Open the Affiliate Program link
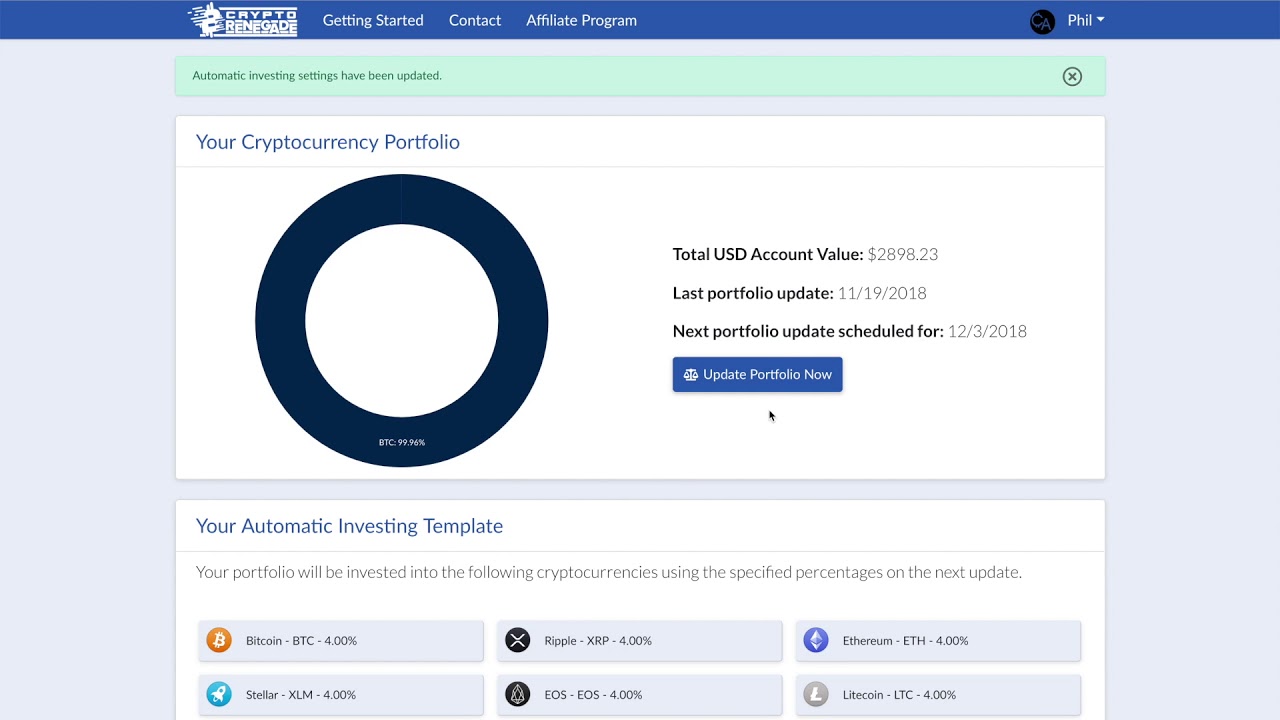The width and height of the screenshot is (1280, 720). click(581, 20)
